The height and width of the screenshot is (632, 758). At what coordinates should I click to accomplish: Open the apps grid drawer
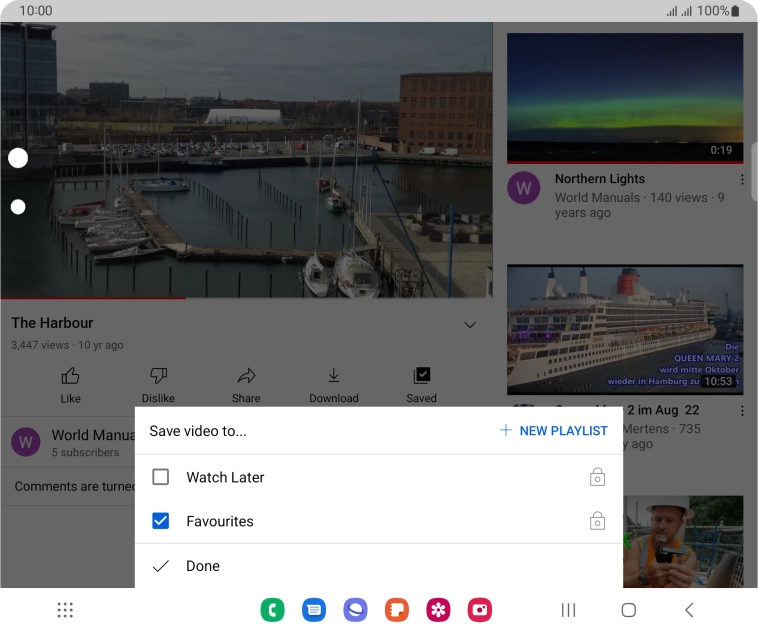(65, 610)
